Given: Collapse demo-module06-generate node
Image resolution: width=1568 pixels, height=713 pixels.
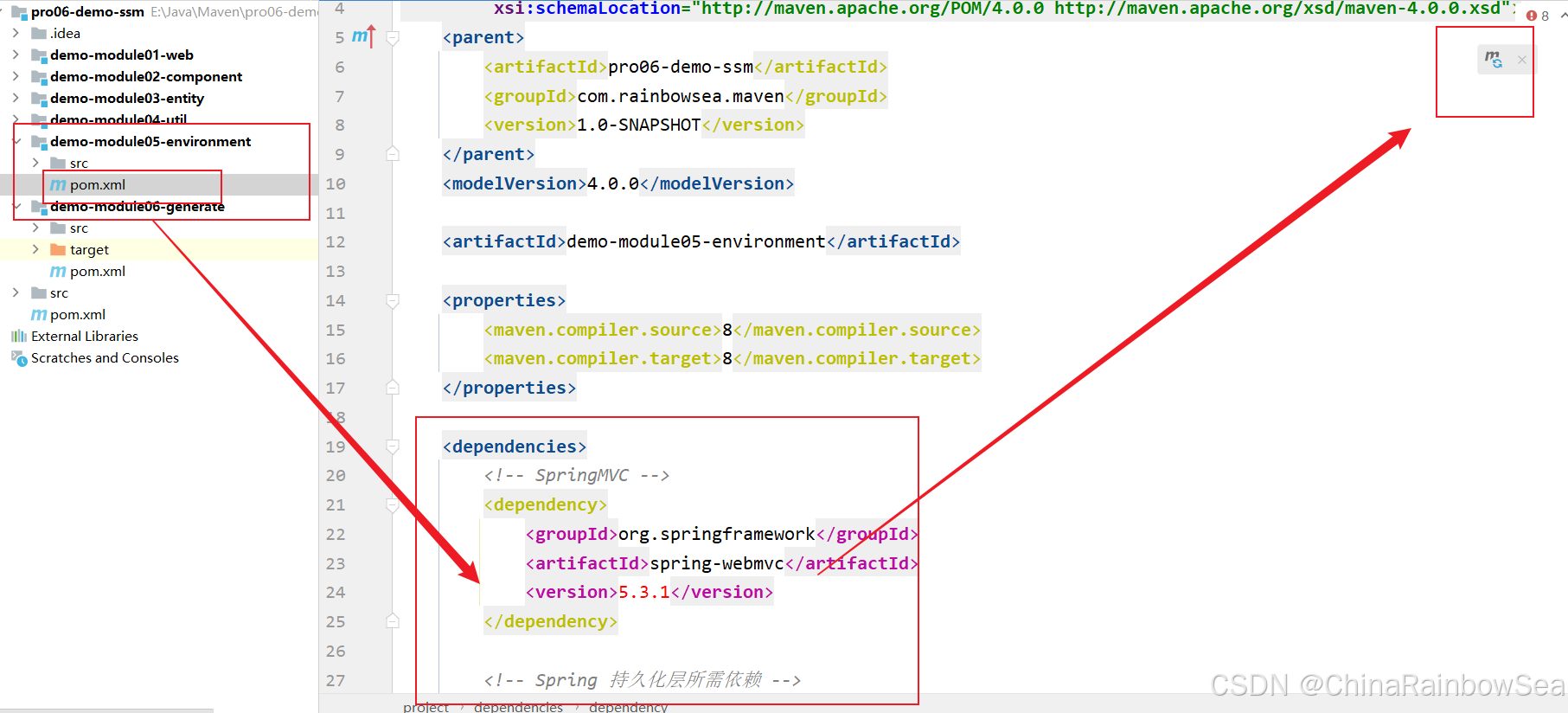Looking at the screenshot, I should click(x=16, y=206).
